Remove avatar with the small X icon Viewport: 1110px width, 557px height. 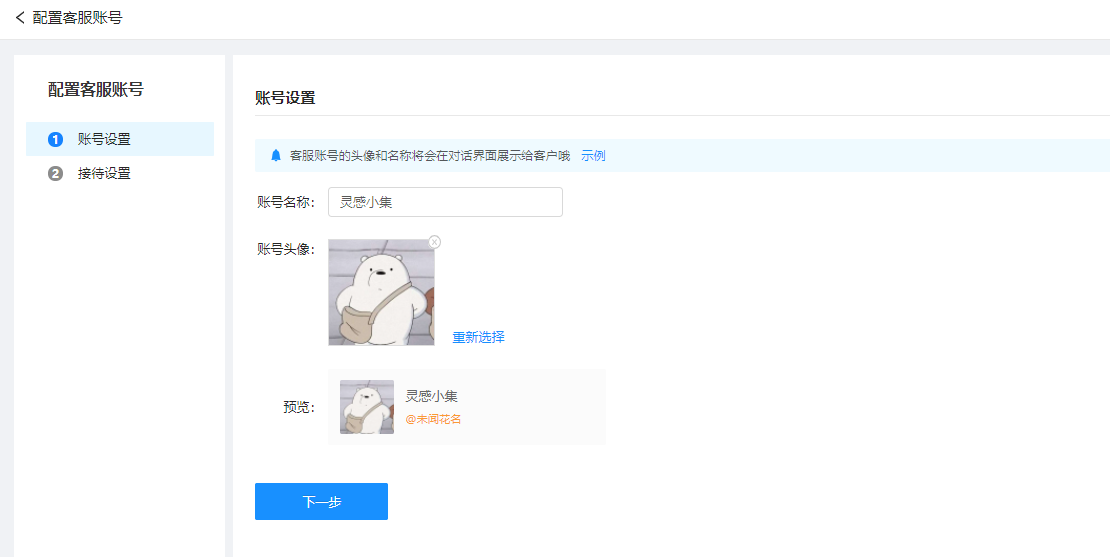point(435,242)
